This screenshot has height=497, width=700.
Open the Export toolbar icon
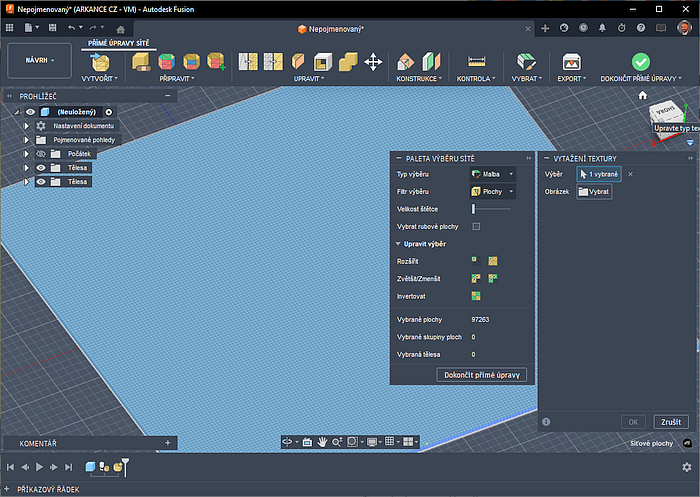[571, 62]
